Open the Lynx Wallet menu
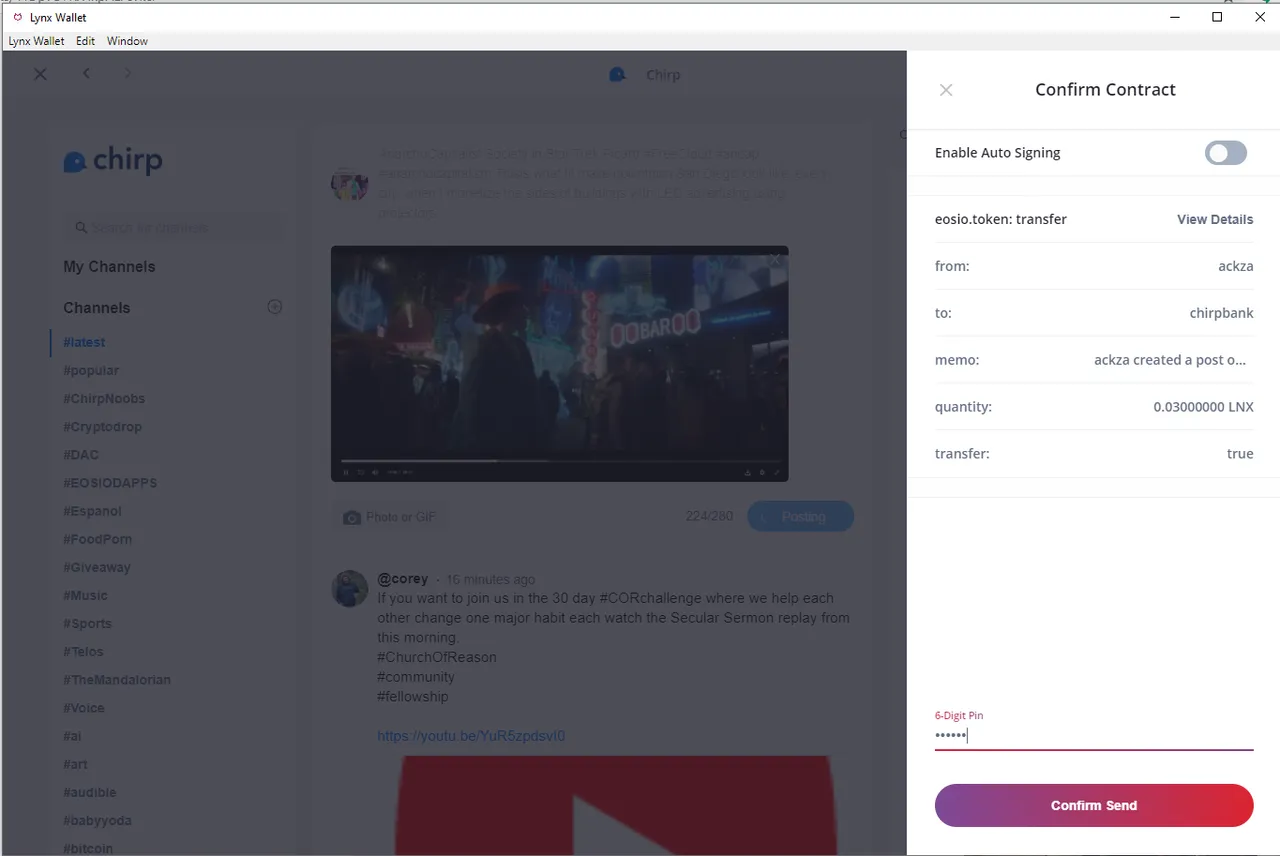The height and width of the screenshot is (856, 1280). click(36, 41)
